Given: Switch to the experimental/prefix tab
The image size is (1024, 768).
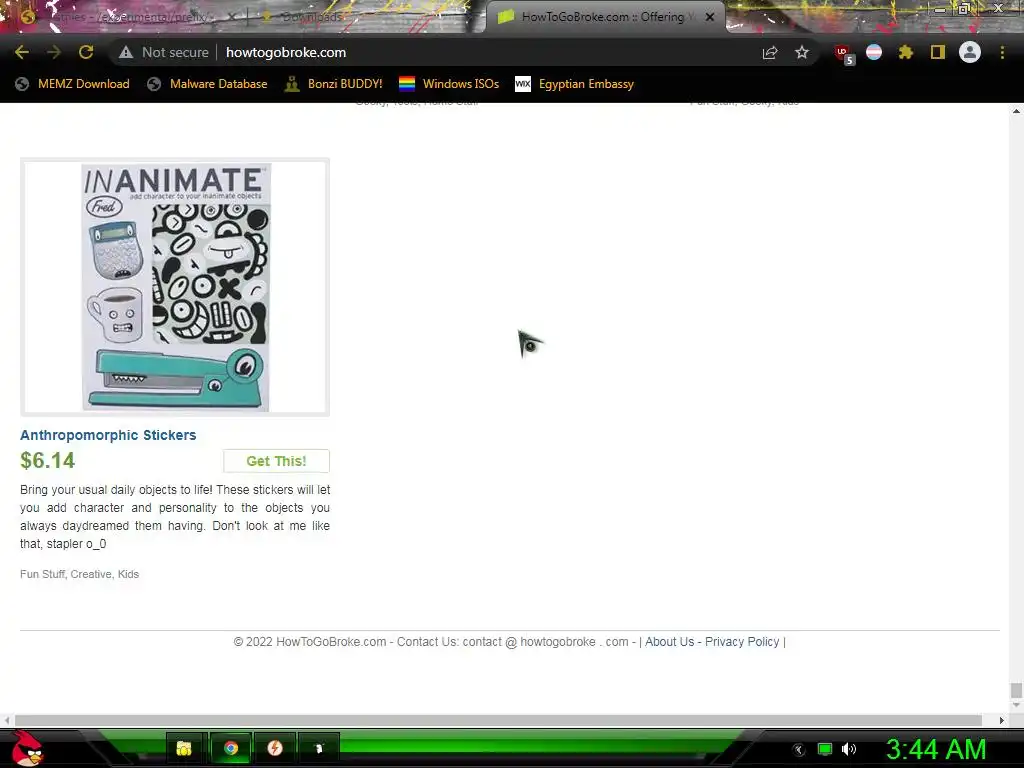Looking at the screenshot, I should click(x=124, y=17).
